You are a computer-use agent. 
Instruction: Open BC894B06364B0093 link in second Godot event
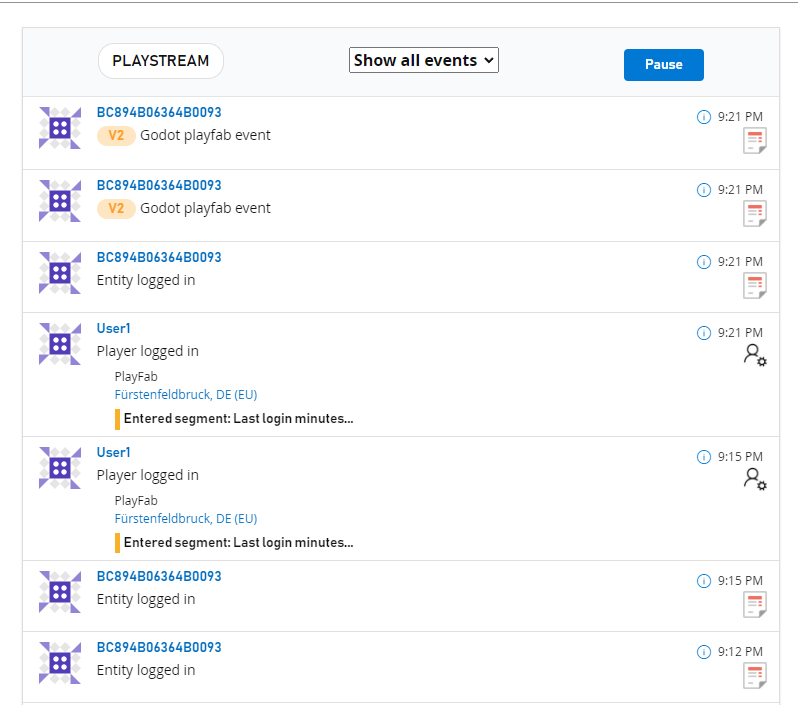tap(159, 185)
